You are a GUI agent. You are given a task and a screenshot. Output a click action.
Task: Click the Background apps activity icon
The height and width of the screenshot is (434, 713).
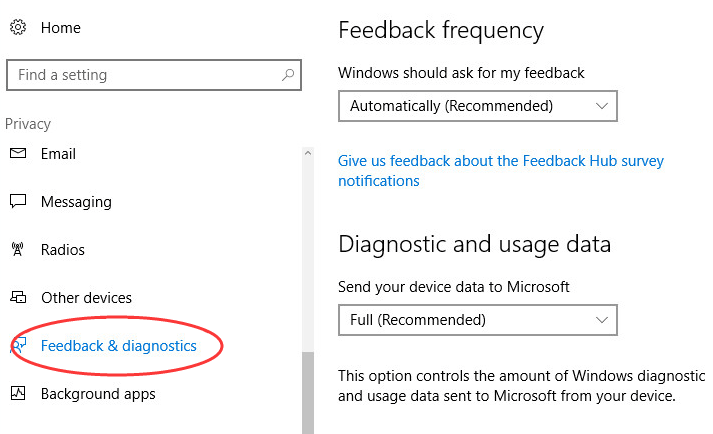tap(18, 393)
